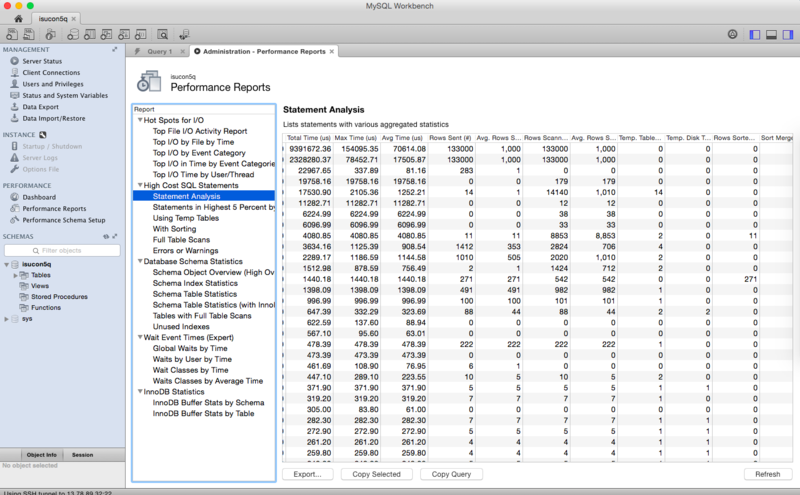The width and height of the screenshot is (800, 495).
Task: Open Performance Reports in sidebar
Action: point(54,209)
